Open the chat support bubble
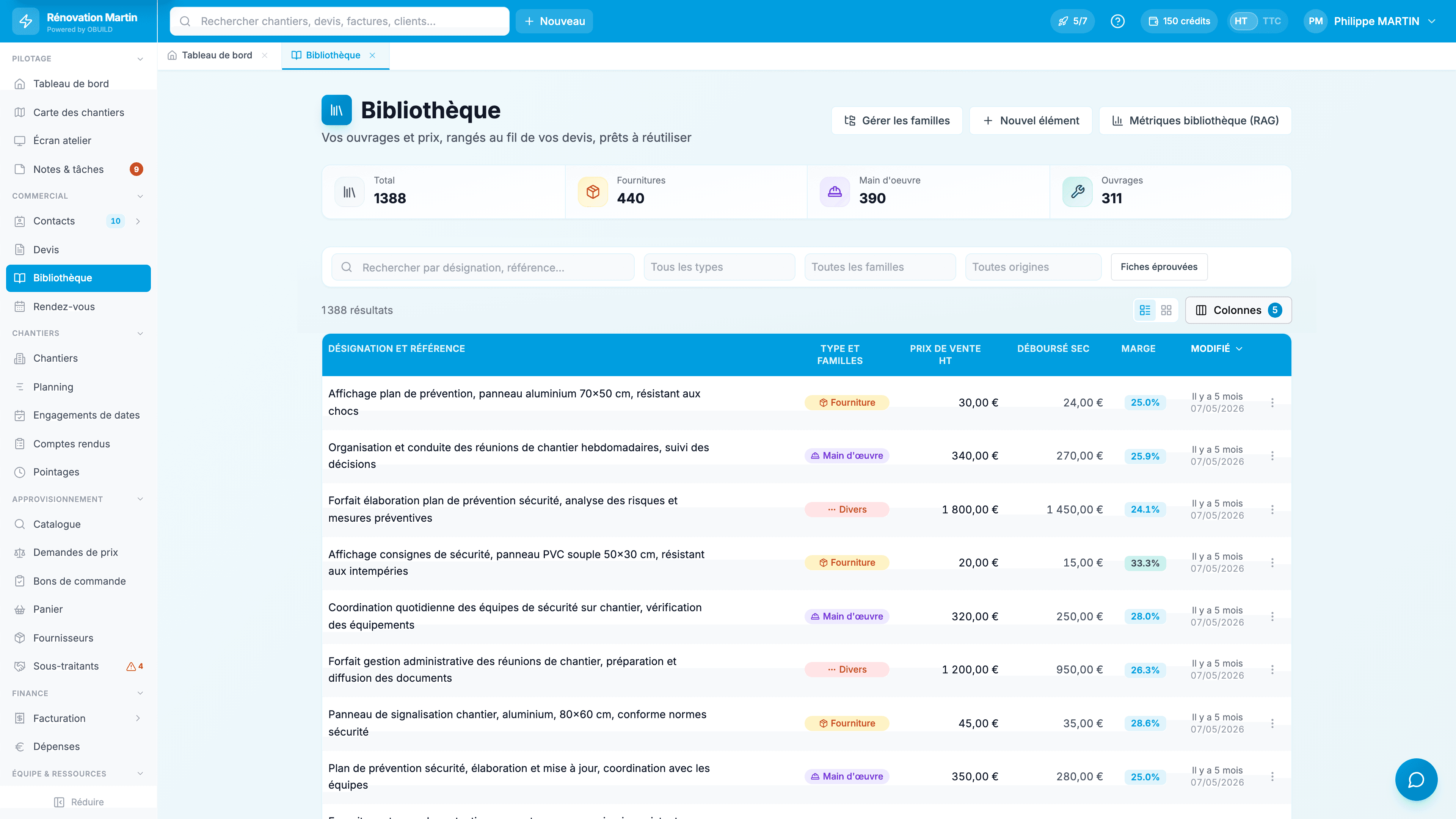This screenshot has width=1456, height=819. 1416,780
